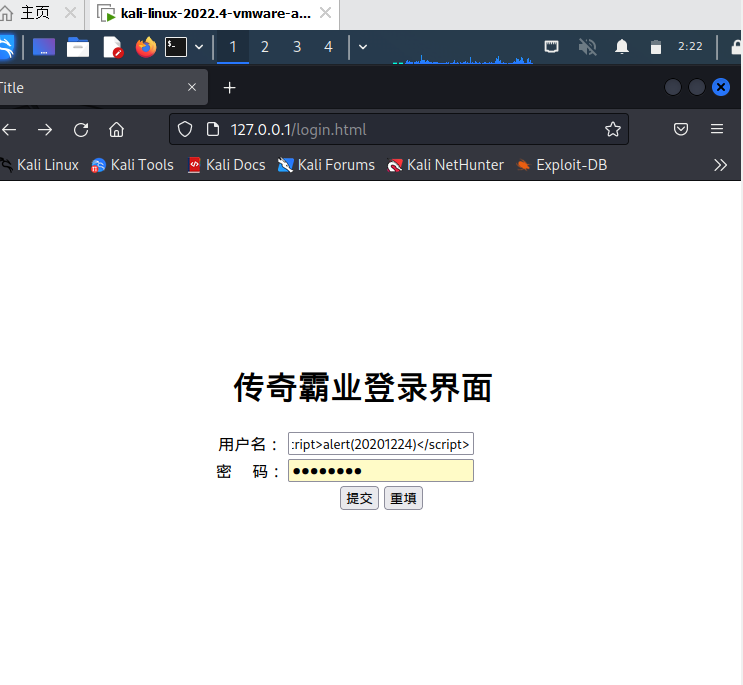743x685 pixels.
Task: Switch to the 主页 home tab
Action: pos(35,13)
